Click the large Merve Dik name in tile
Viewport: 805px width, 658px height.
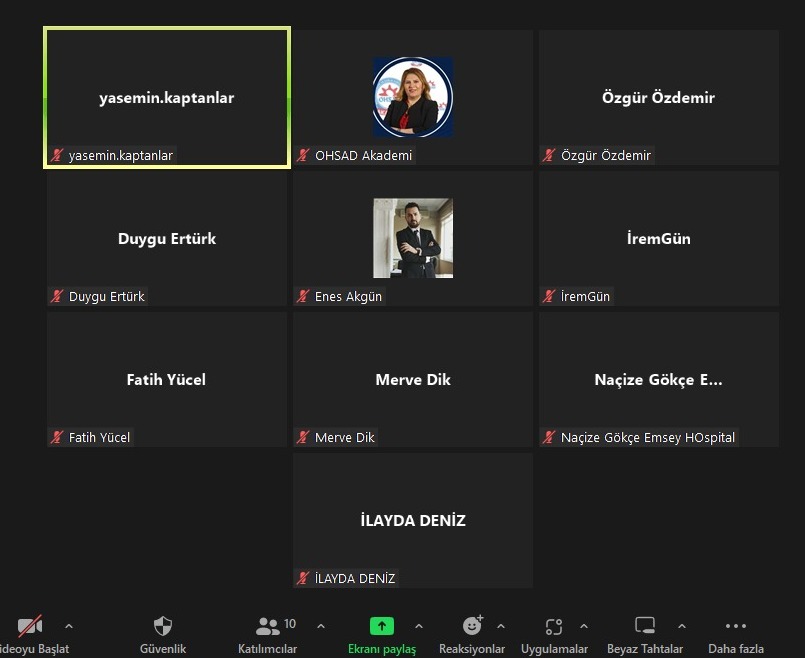click(413, 379)
